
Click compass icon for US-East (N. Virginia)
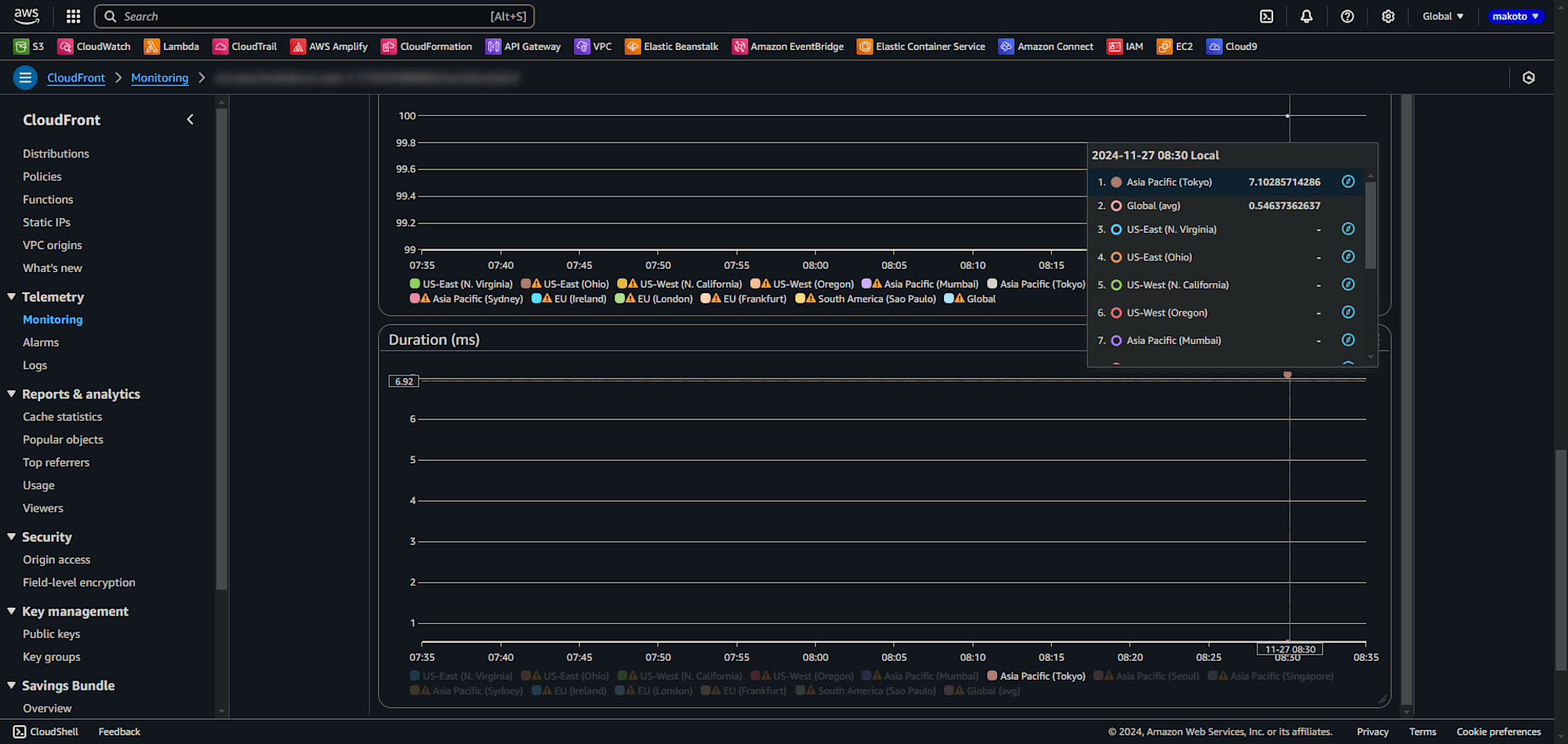point(1348,229)
